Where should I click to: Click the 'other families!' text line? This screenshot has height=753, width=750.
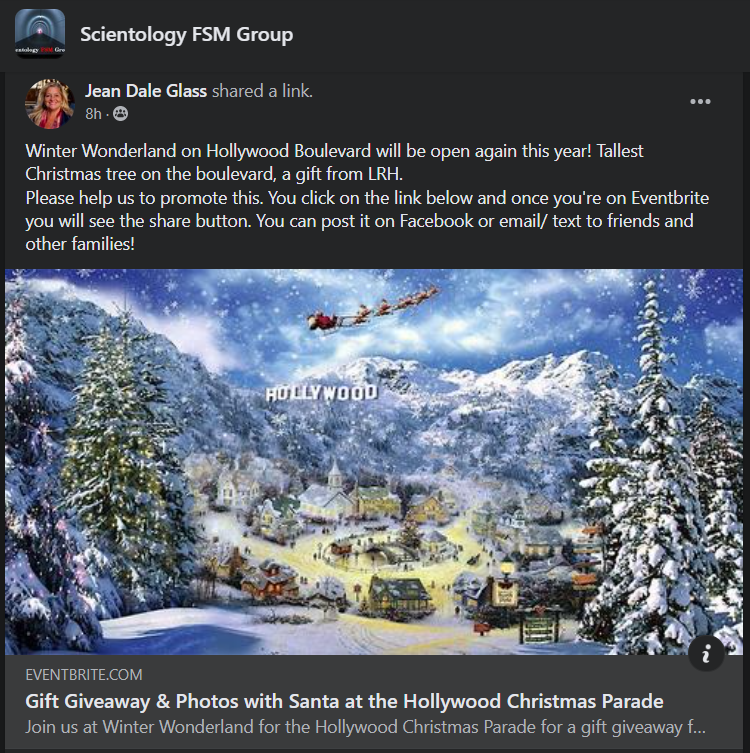[80, 244]
